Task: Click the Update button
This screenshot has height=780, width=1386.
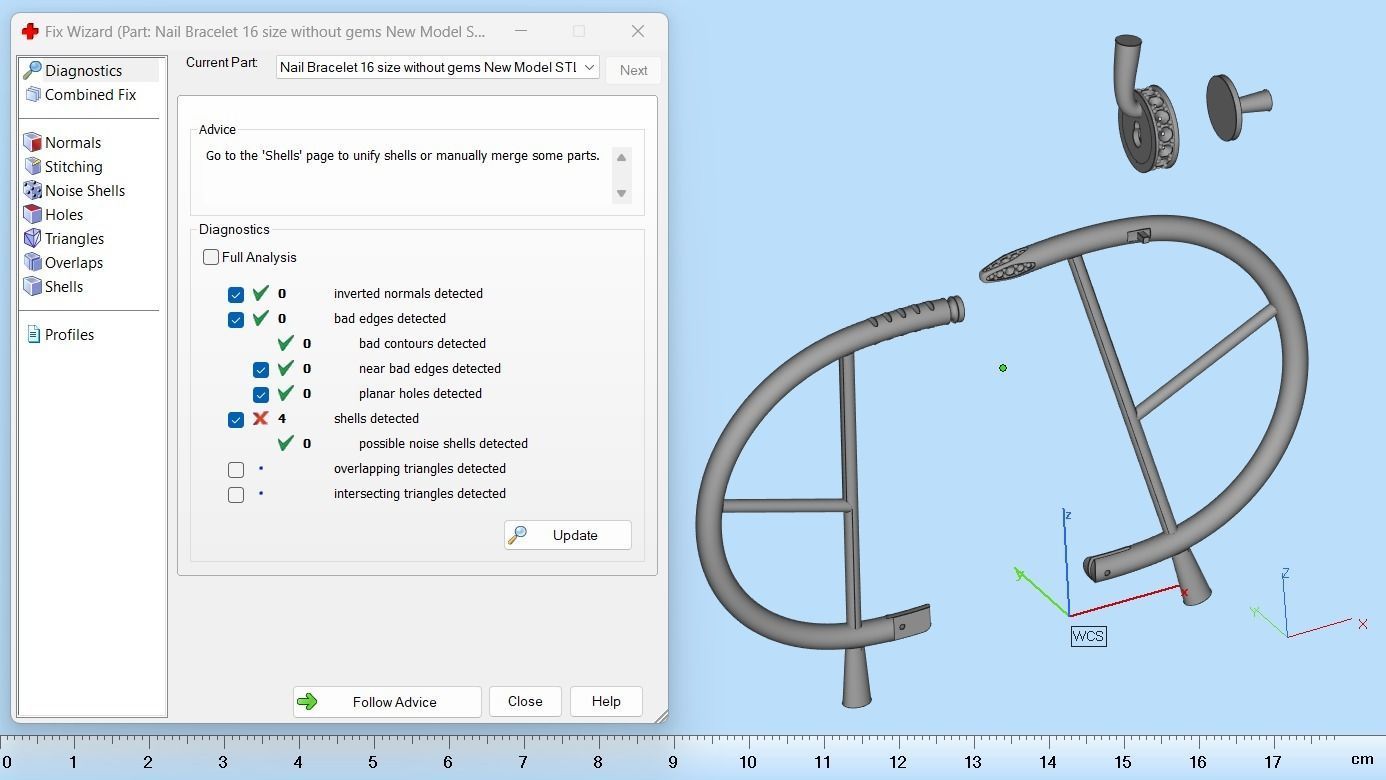Action: [x=568, y=535]
